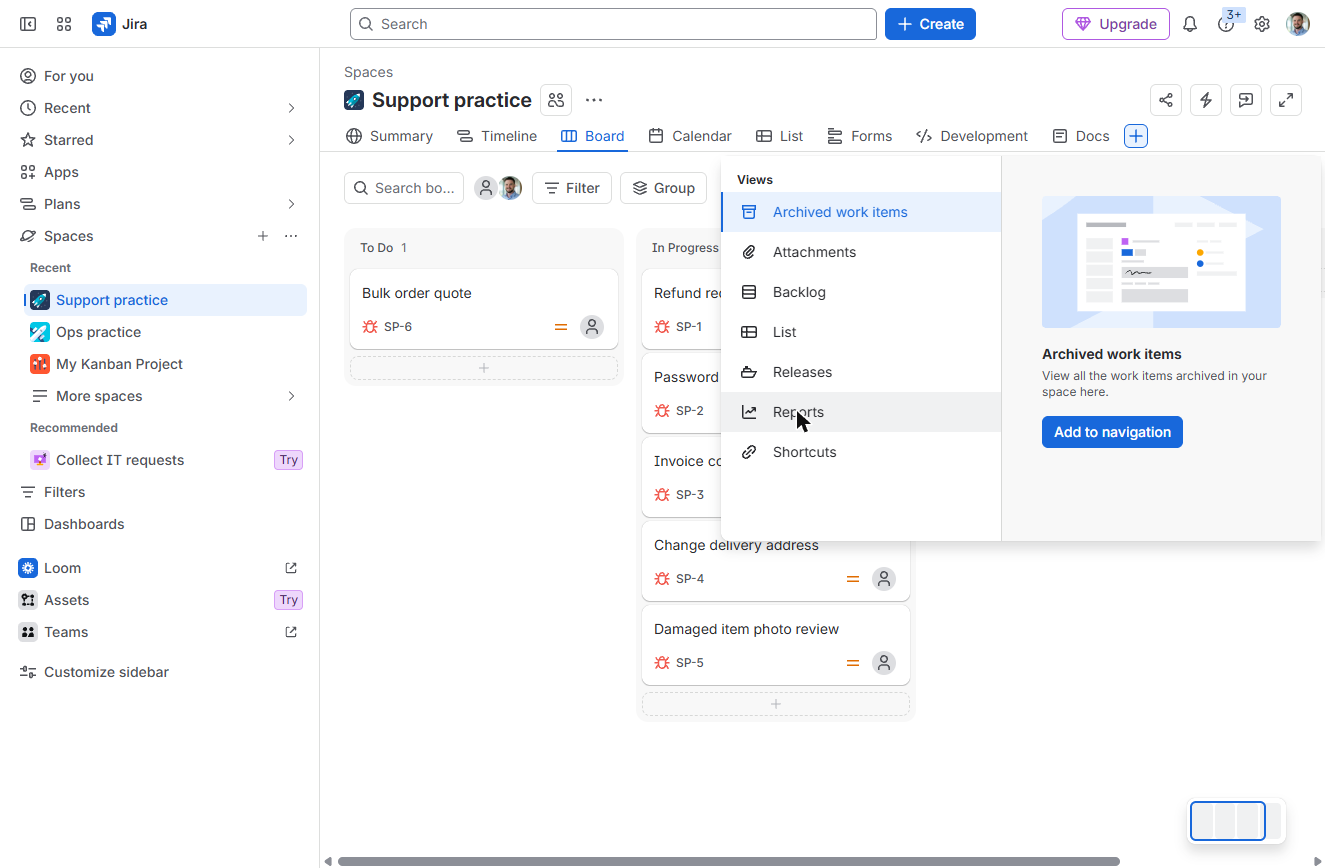Expand the Starred section chevron
1325x868 pixels.
[x=291, y=140]
